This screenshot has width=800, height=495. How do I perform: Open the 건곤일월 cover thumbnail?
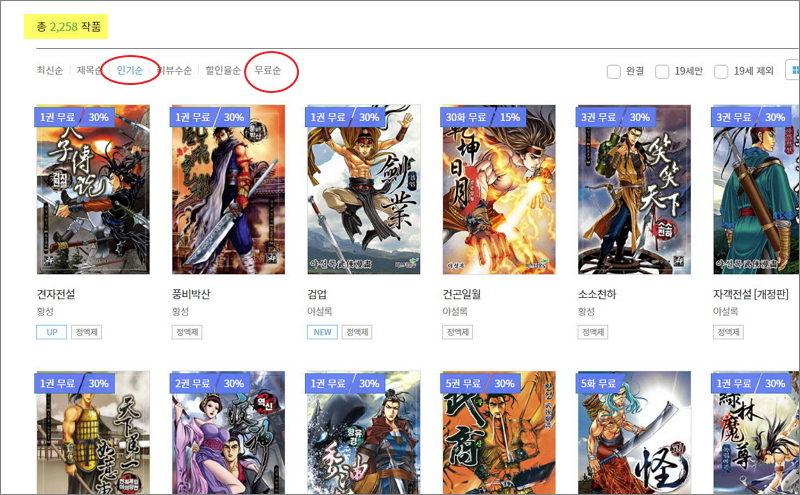499,190
